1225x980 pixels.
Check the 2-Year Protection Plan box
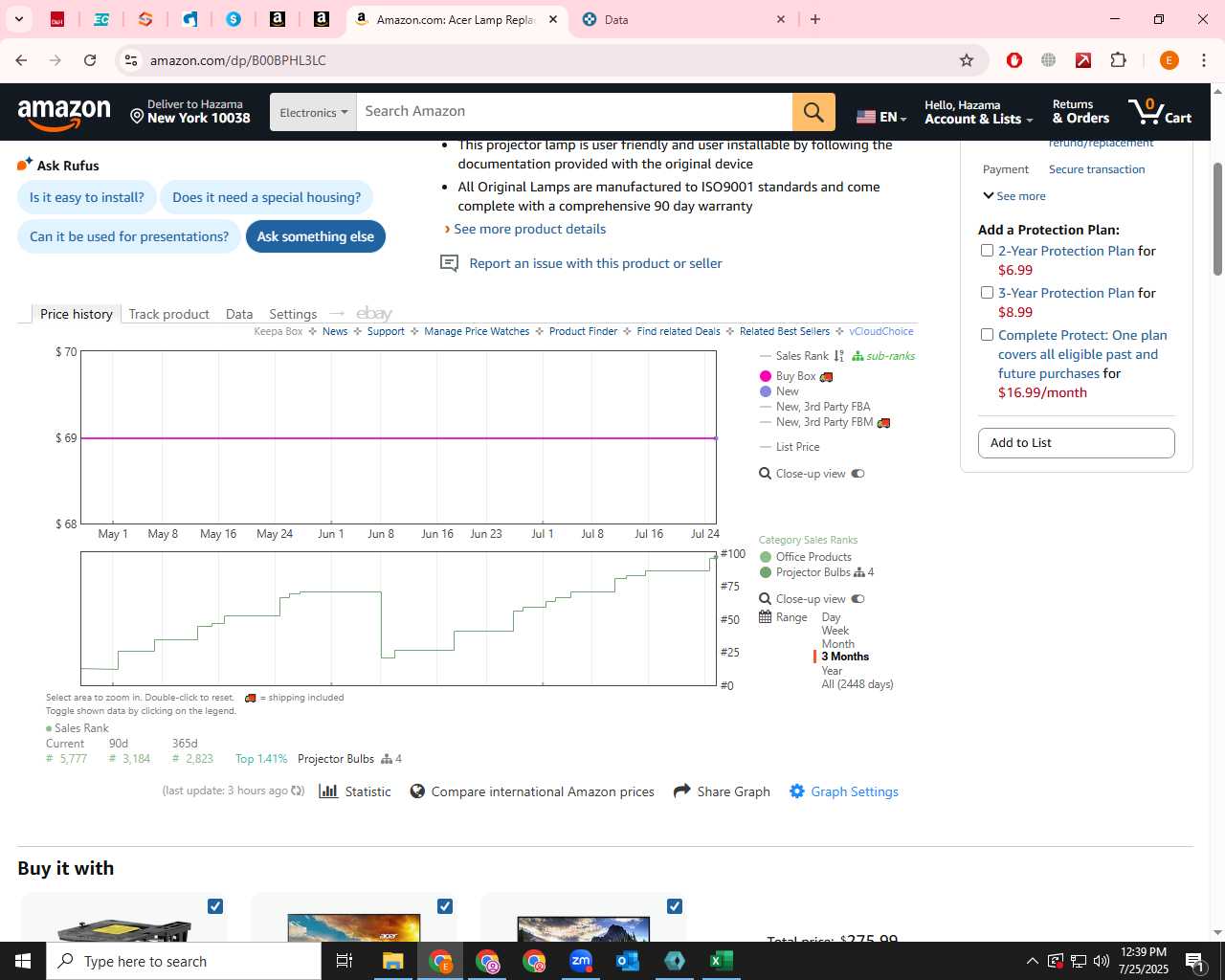[x=987, y=251]
